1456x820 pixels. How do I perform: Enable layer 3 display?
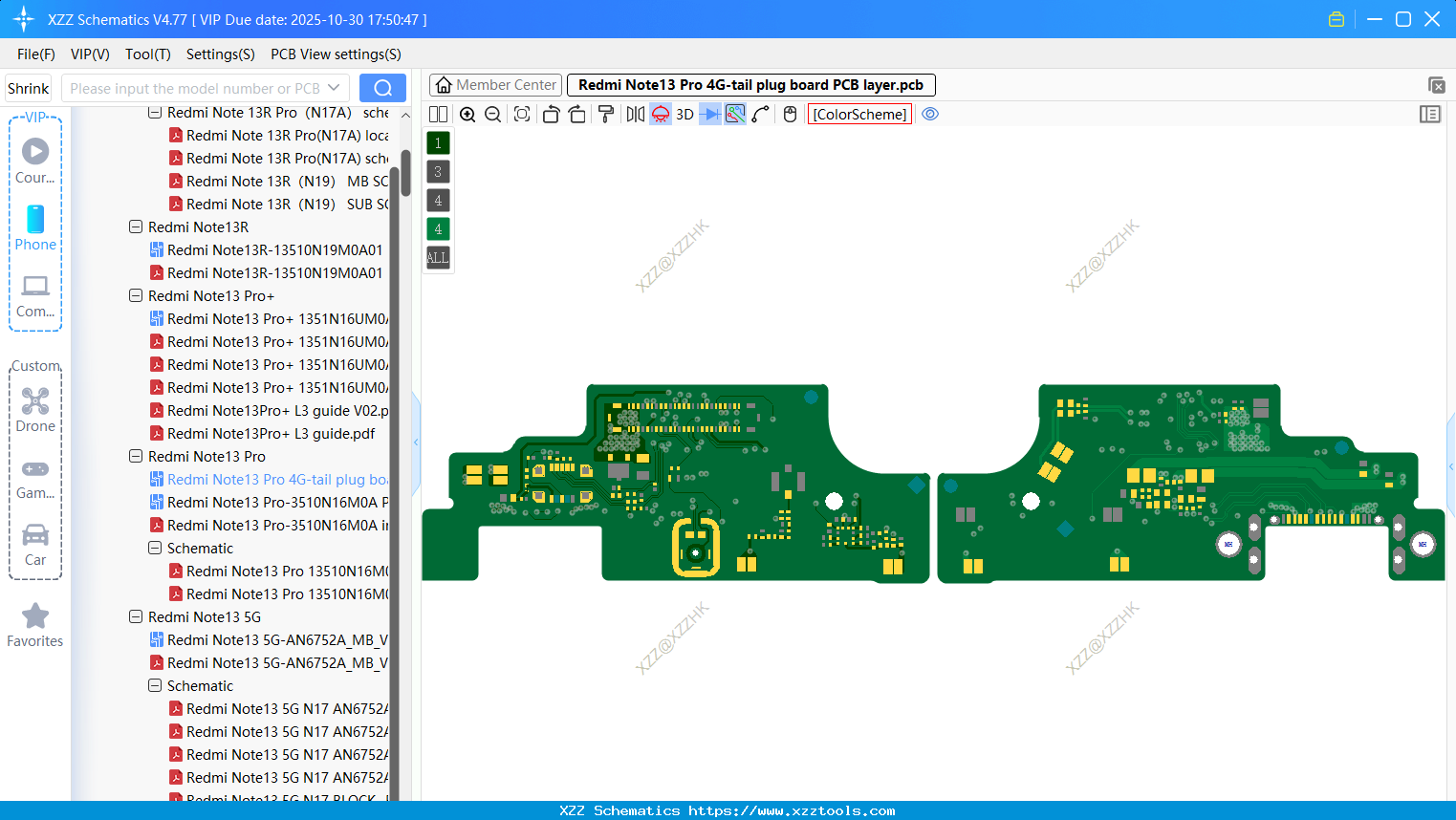437,171
